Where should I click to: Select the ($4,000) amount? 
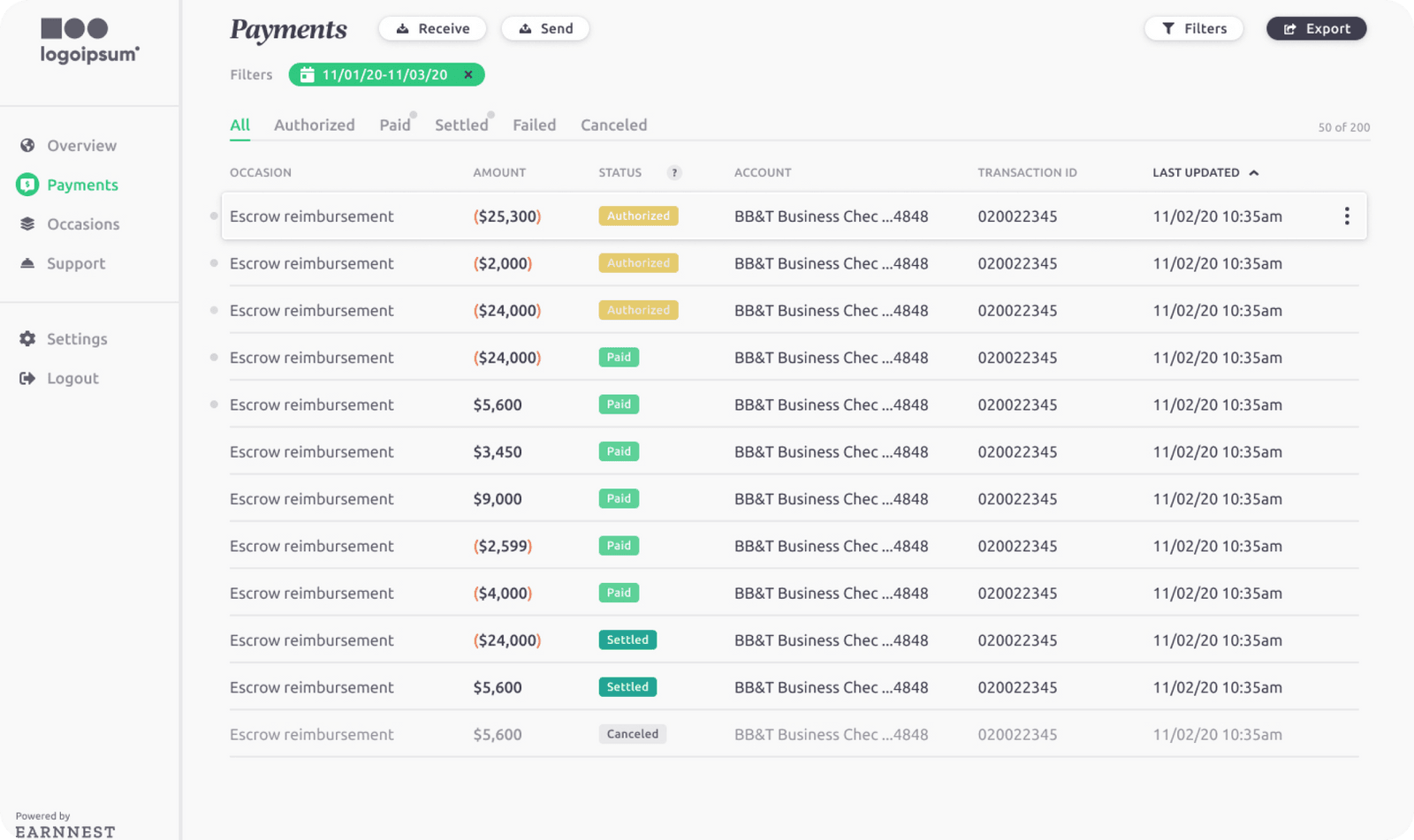(503, 594)
